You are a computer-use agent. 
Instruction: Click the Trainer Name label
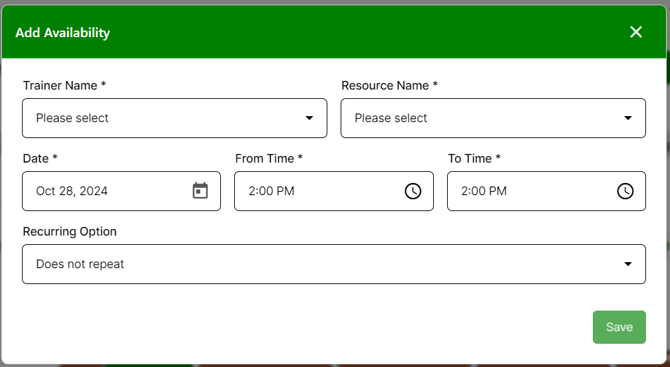pos(64,85)
